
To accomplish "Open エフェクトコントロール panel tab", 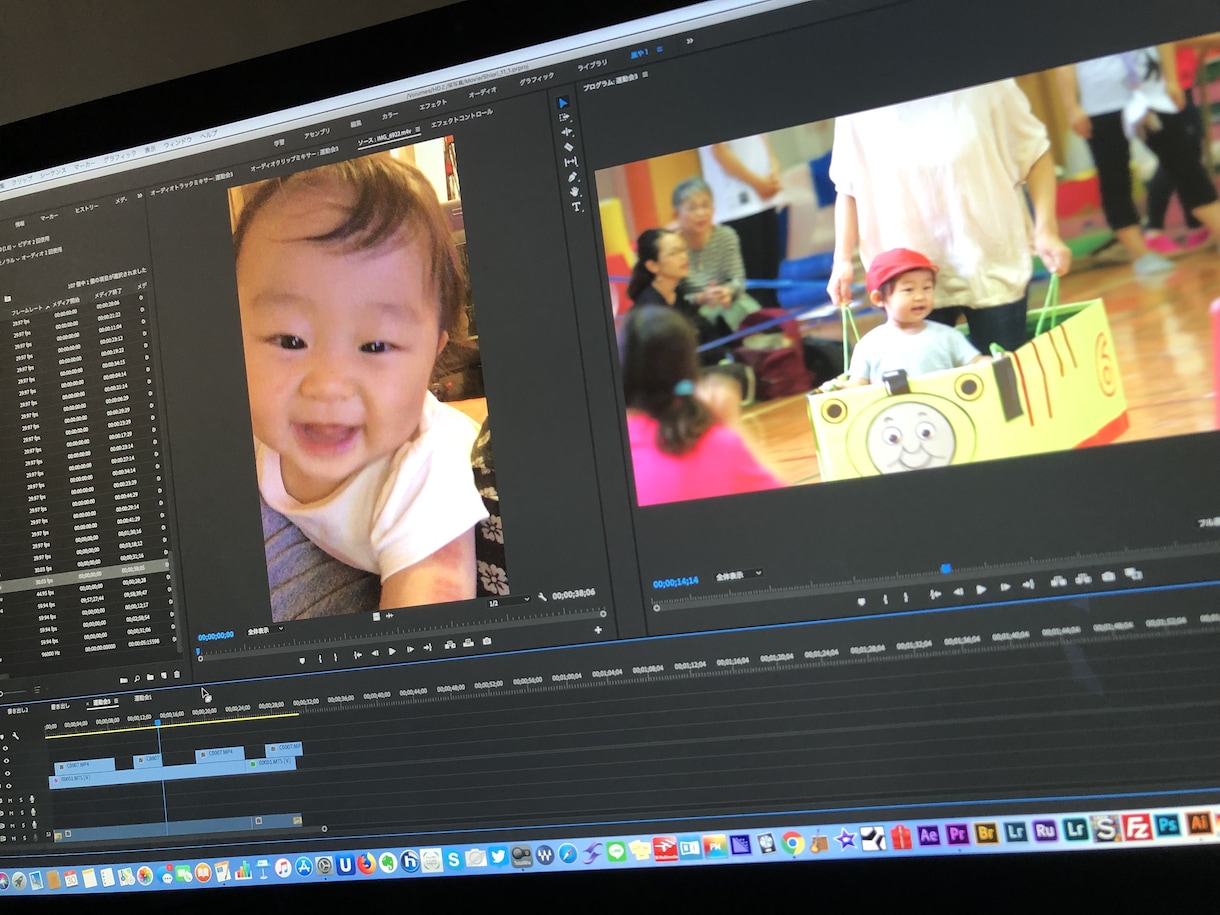I will tap(462, 120).
